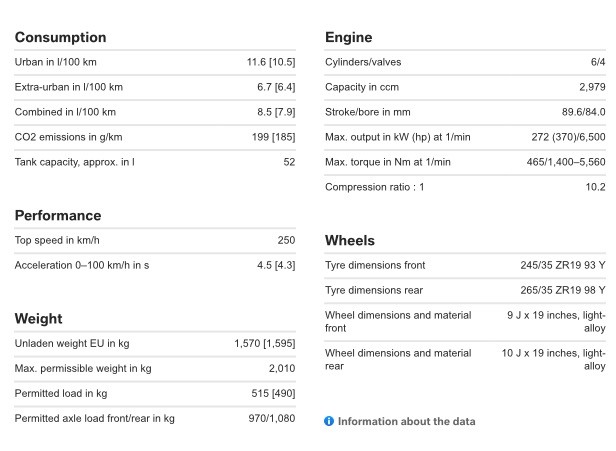Click the Cylinders/valves value 6/4

(598, 62)
